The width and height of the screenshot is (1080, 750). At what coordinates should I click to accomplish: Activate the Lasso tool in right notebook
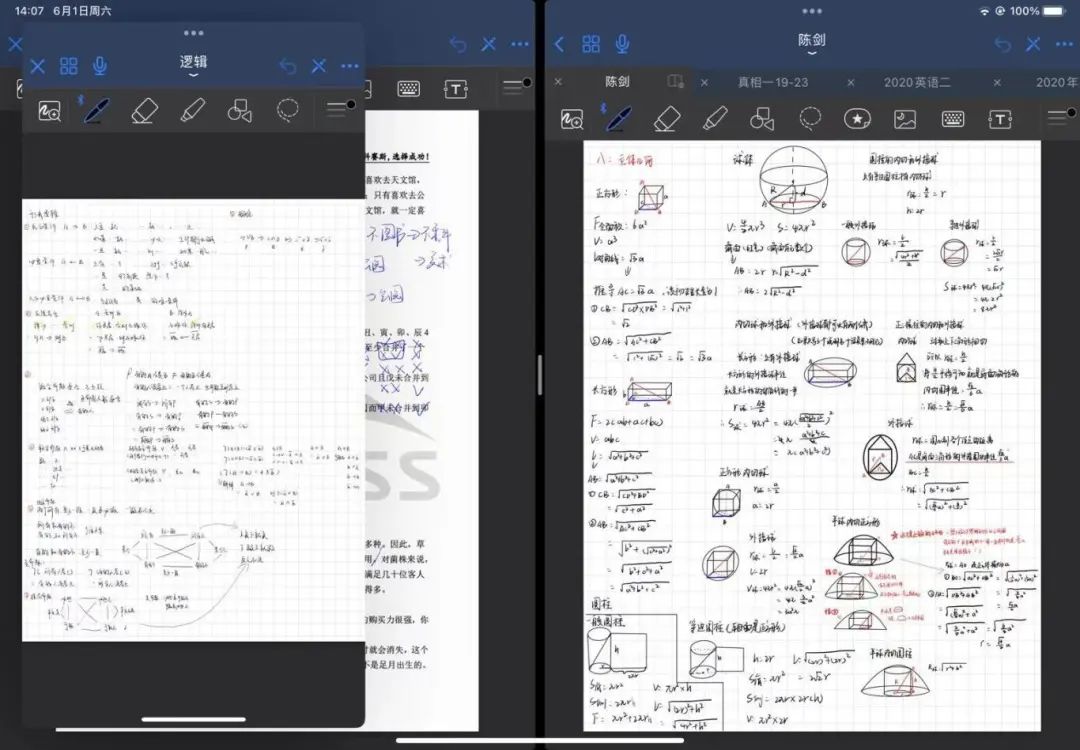pyautogui.click(x=810, y=118)
